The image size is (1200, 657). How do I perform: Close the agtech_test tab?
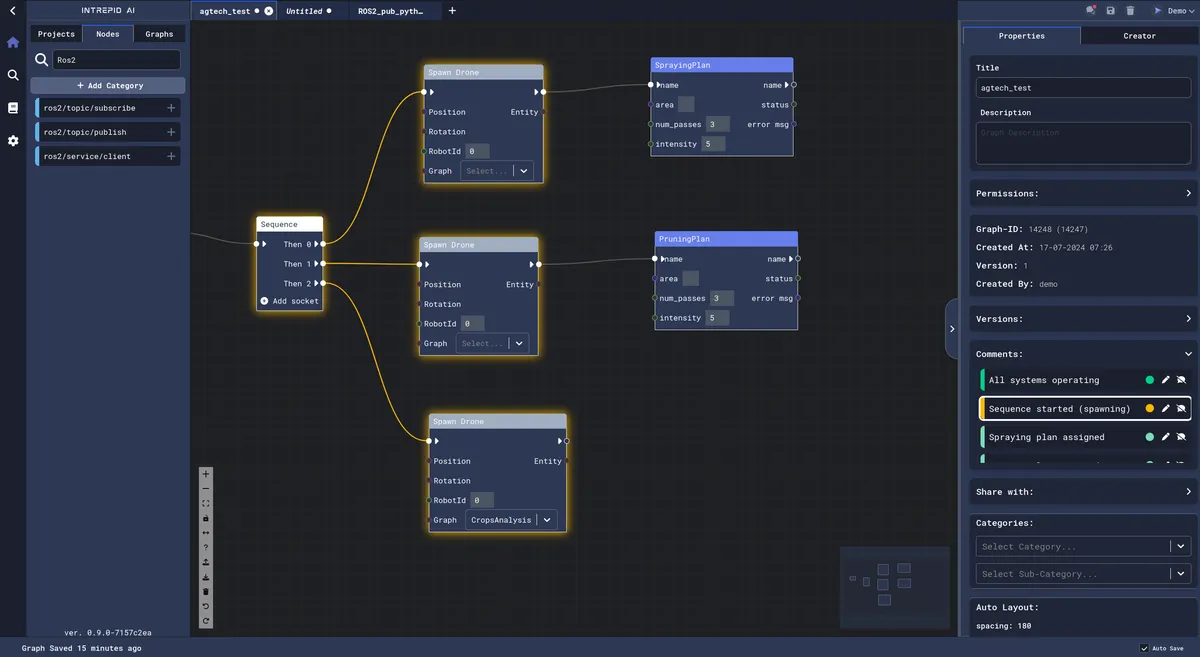coord(268,11)
